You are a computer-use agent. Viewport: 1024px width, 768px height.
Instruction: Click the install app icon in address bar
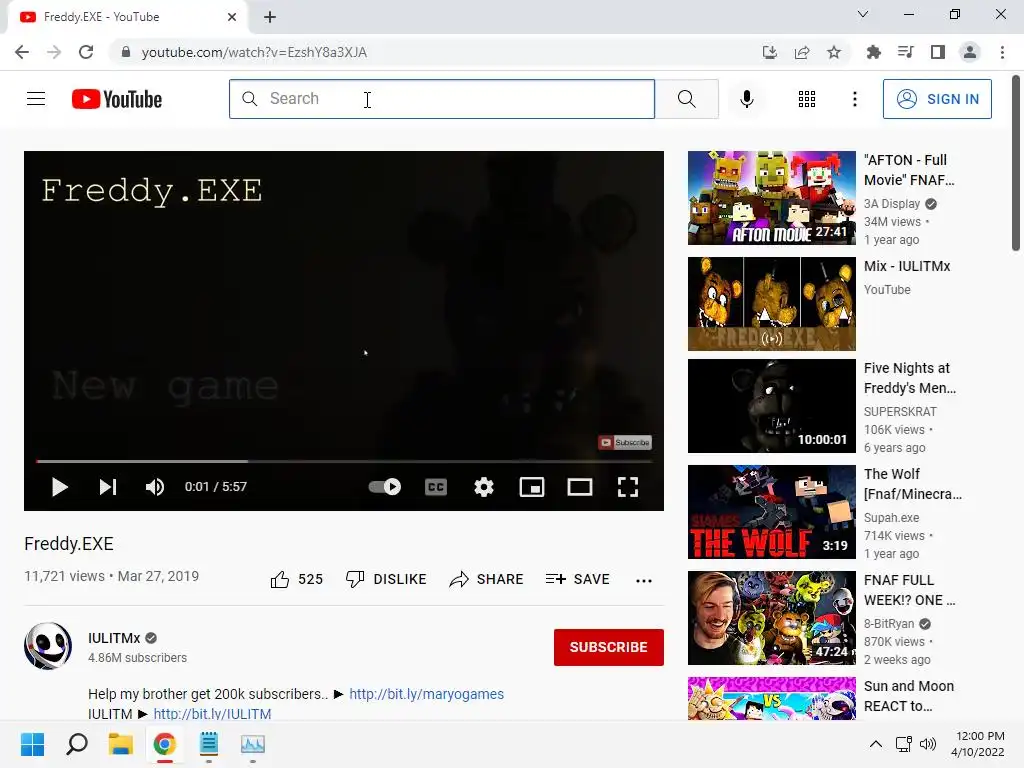[x=769, y=52]
